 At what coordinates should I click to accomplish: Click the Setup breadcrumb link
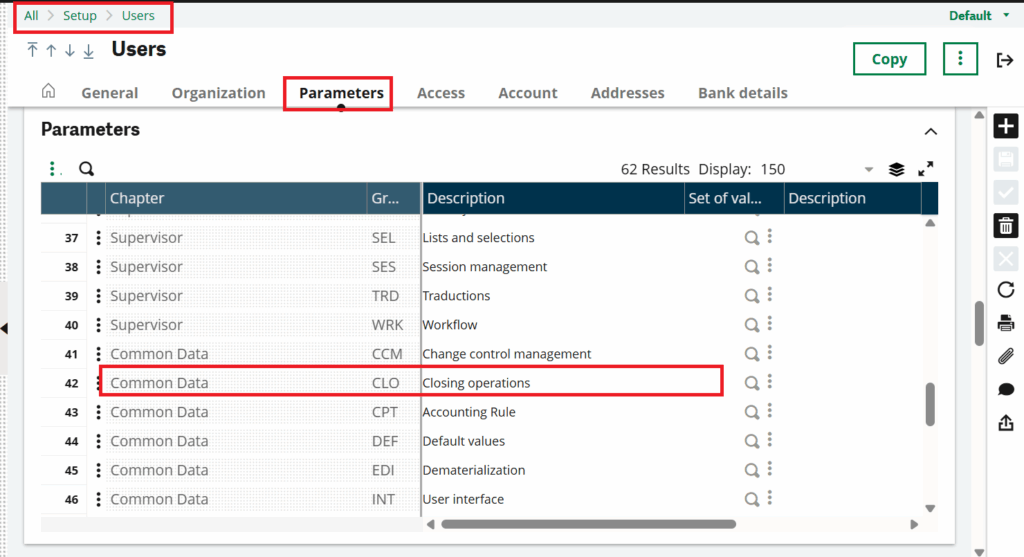80,16
